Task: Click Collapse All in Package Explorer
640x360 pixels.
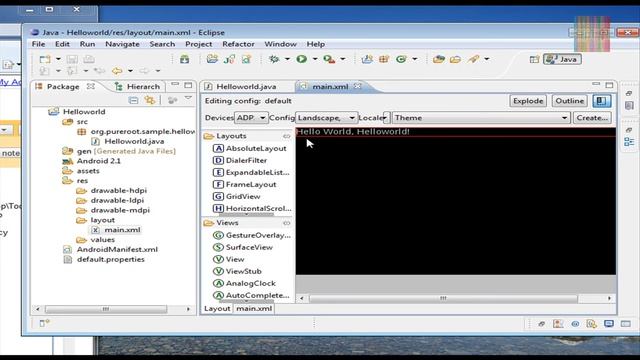Action: pyautogui.click(x=133, y=100)
